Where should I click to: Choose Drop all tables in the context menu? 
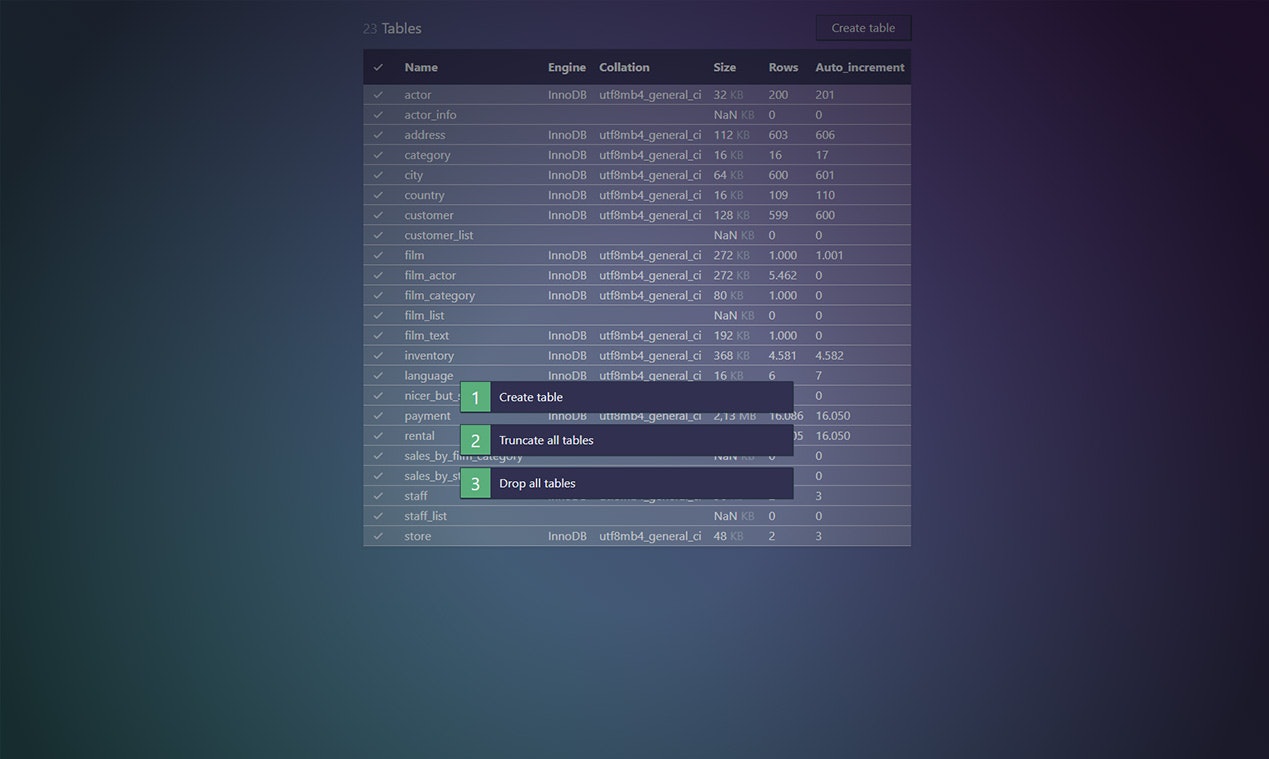click(627, 483)
